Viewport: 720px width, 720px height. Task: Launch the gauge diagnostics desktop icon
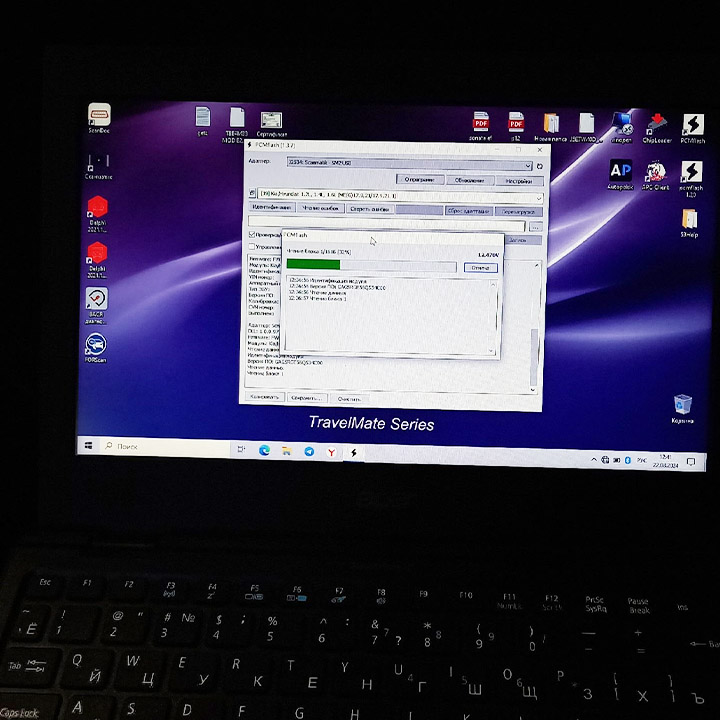tap(97, 305)
